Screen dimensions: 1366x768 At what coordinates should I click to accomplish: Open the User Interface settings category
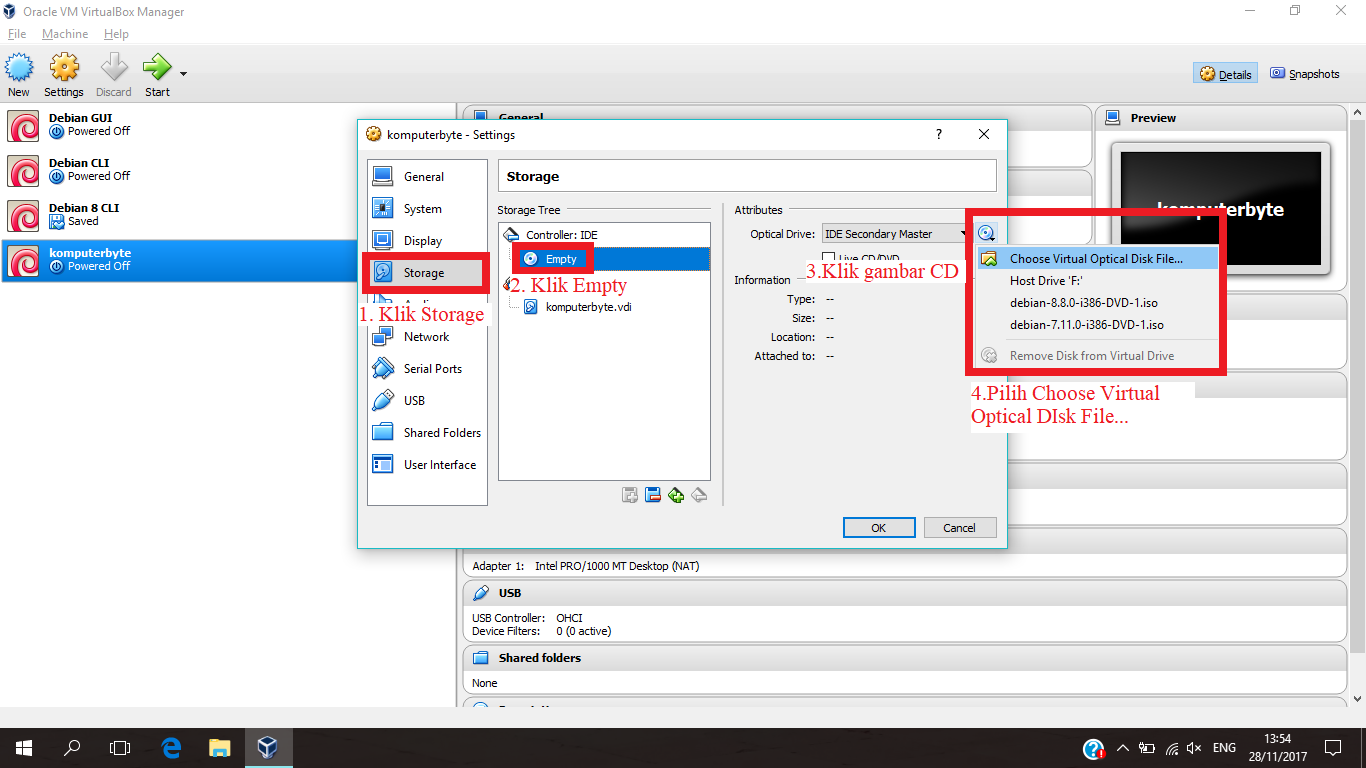[427, 465]
